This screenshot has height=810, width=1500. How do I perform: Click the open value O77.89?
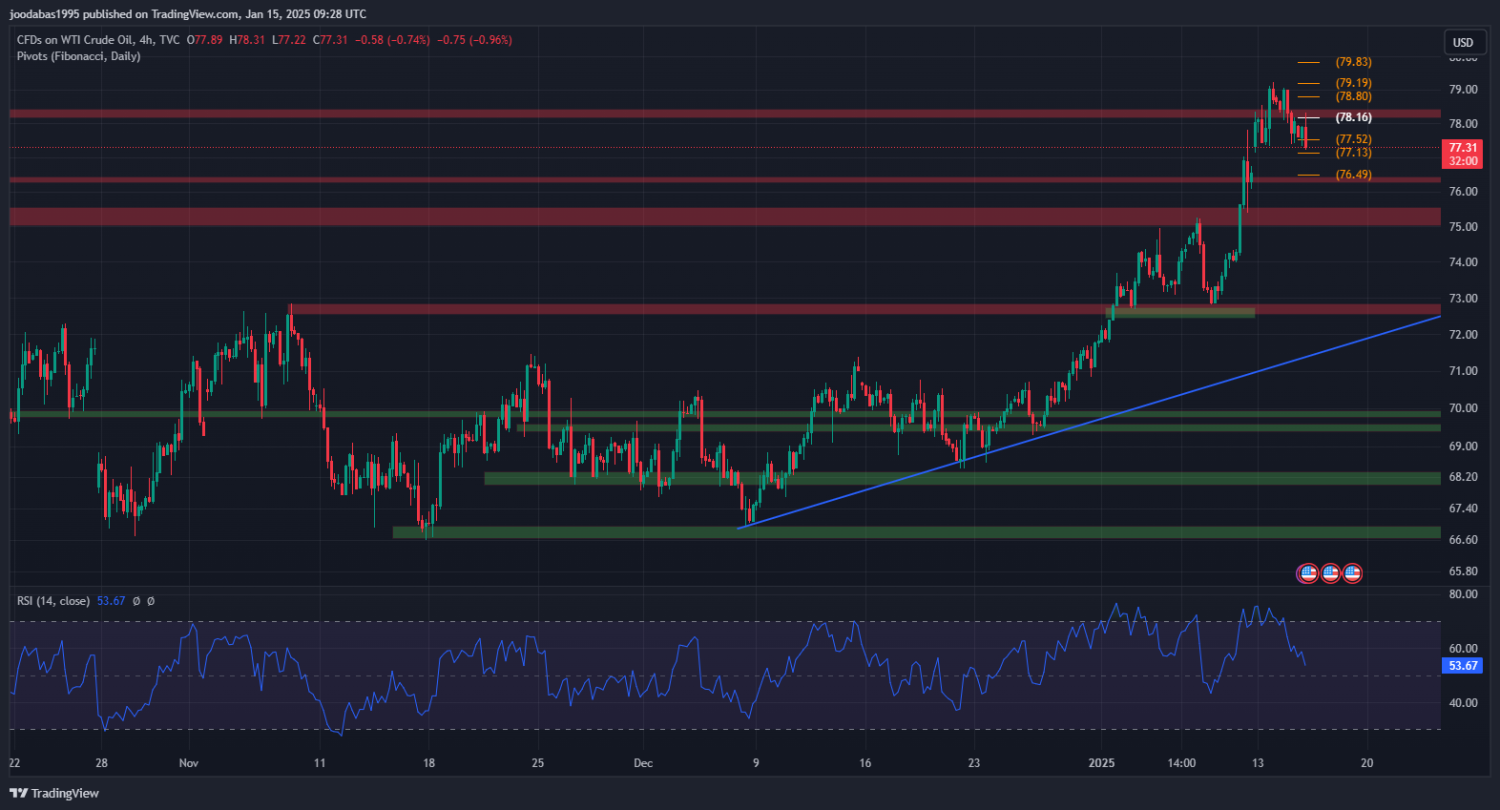pyautogui.click(x=206, y=40)
